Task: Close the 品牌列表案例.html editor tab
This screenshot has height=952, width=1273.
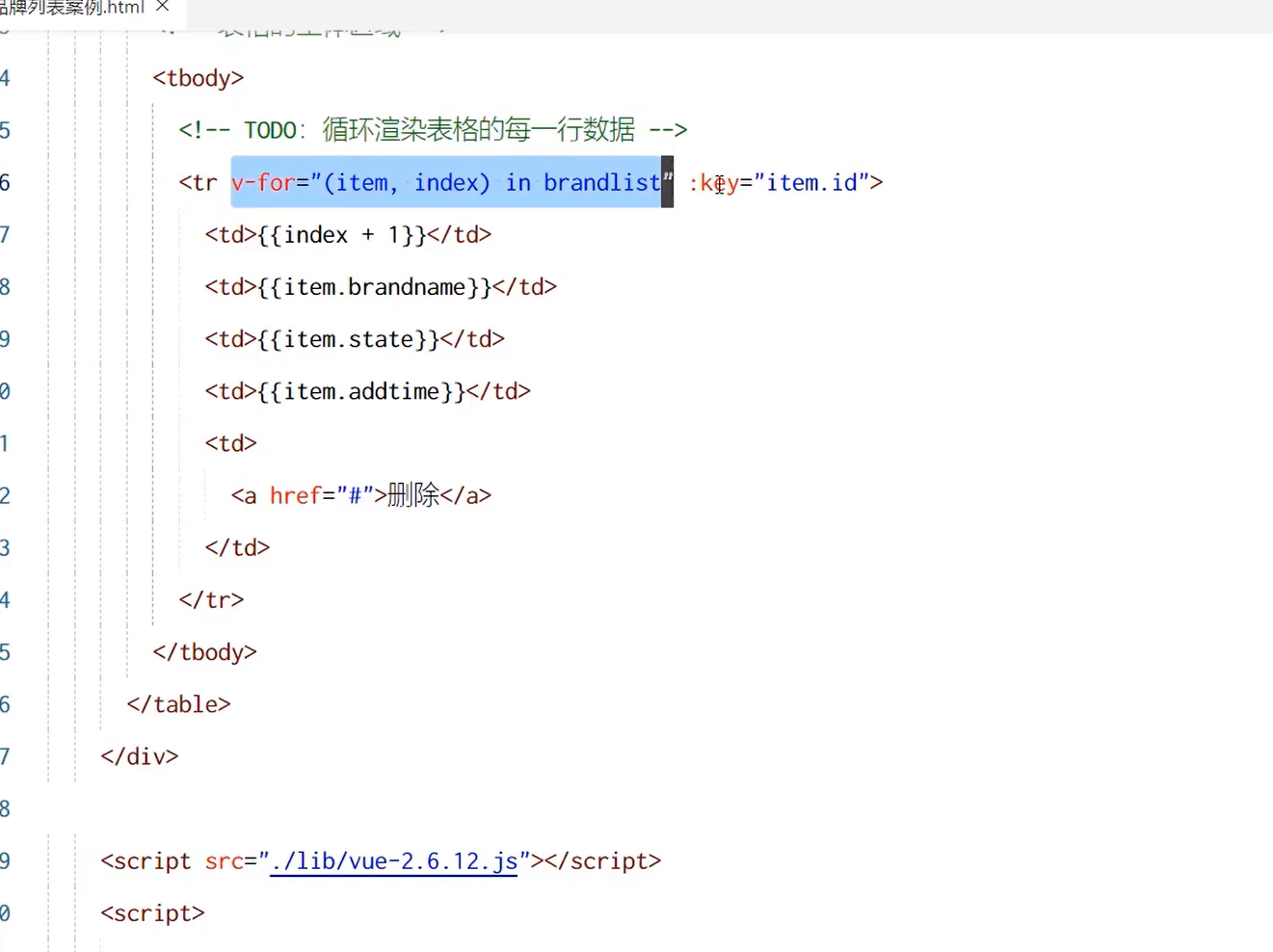Action: (163, 7)
